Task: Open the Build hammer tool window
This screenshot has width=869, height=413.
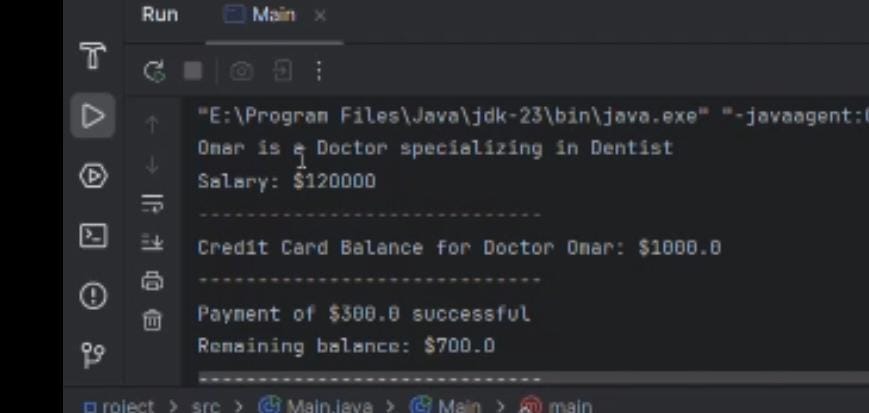Action: [x=93, y=56]
